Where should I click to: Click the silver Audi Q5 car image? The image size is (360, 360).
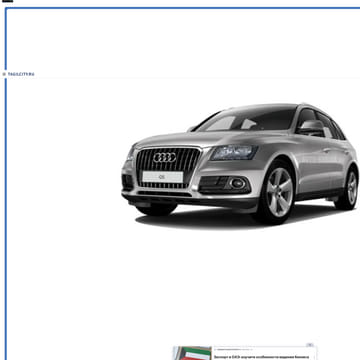[x=240, y=166]
